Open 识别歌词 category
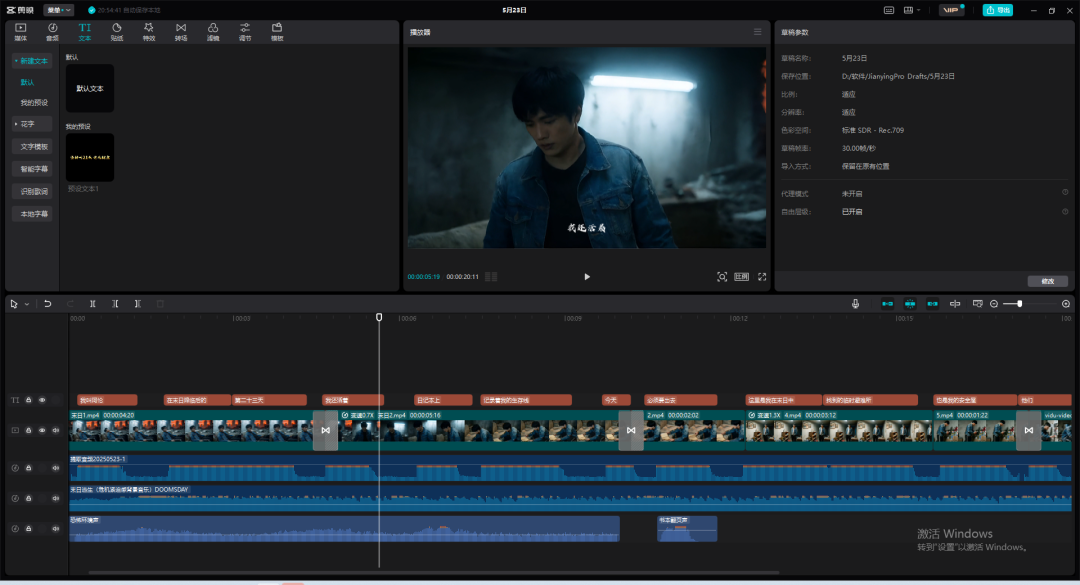1080x585 pixels. click(32, 192)
